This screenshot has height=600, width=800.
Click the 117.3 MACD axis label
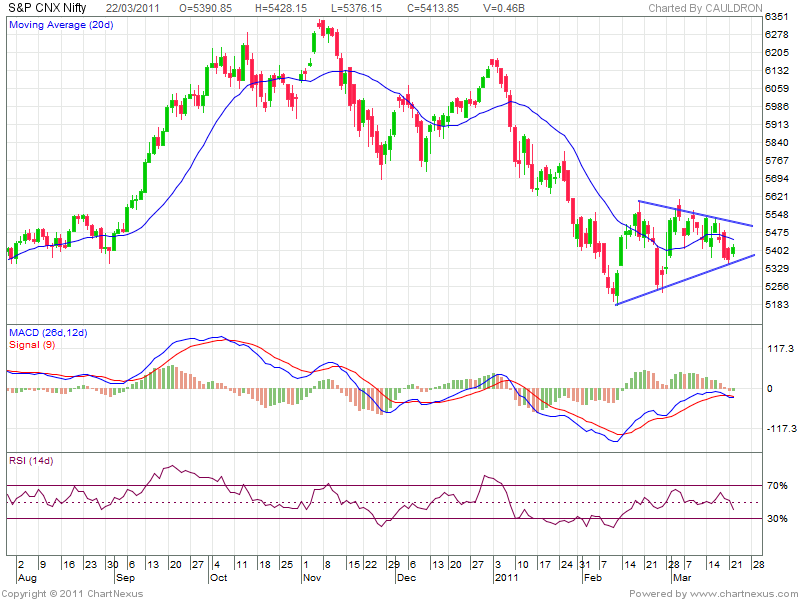pos(780,349)
